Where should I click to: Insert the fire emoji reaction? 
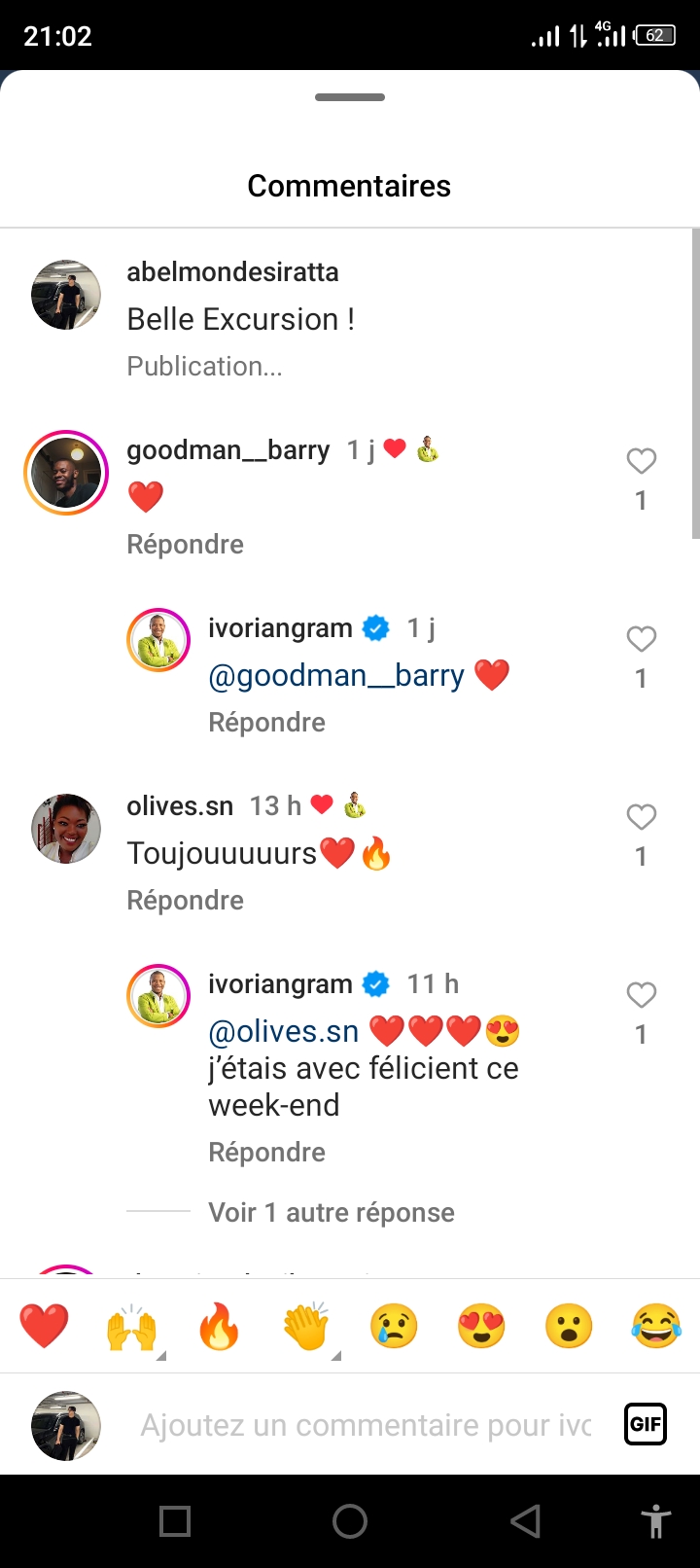[x=219, y=1326]
